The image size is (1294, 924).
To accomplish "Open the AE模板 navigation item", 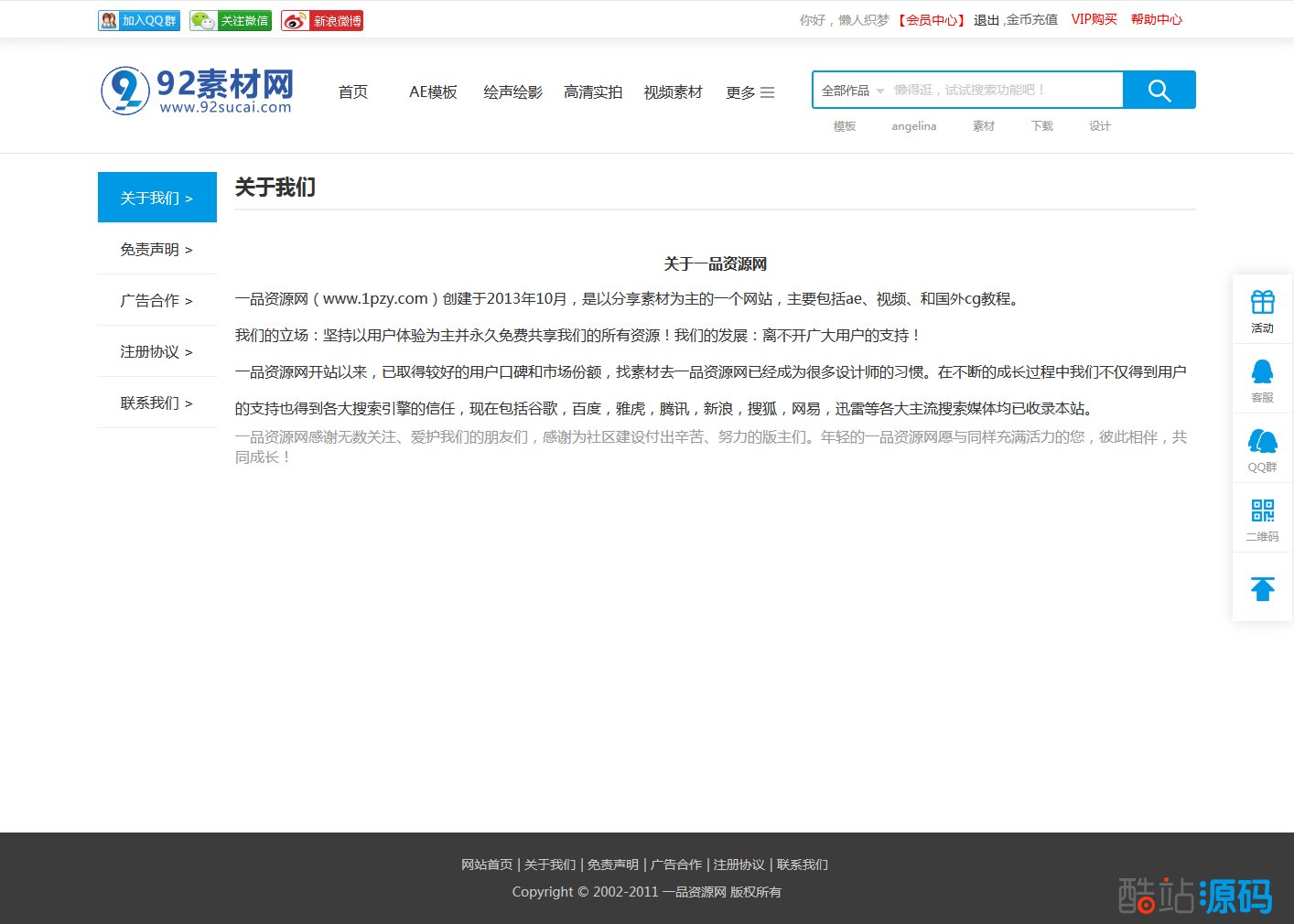I will [x=433, y=92].
